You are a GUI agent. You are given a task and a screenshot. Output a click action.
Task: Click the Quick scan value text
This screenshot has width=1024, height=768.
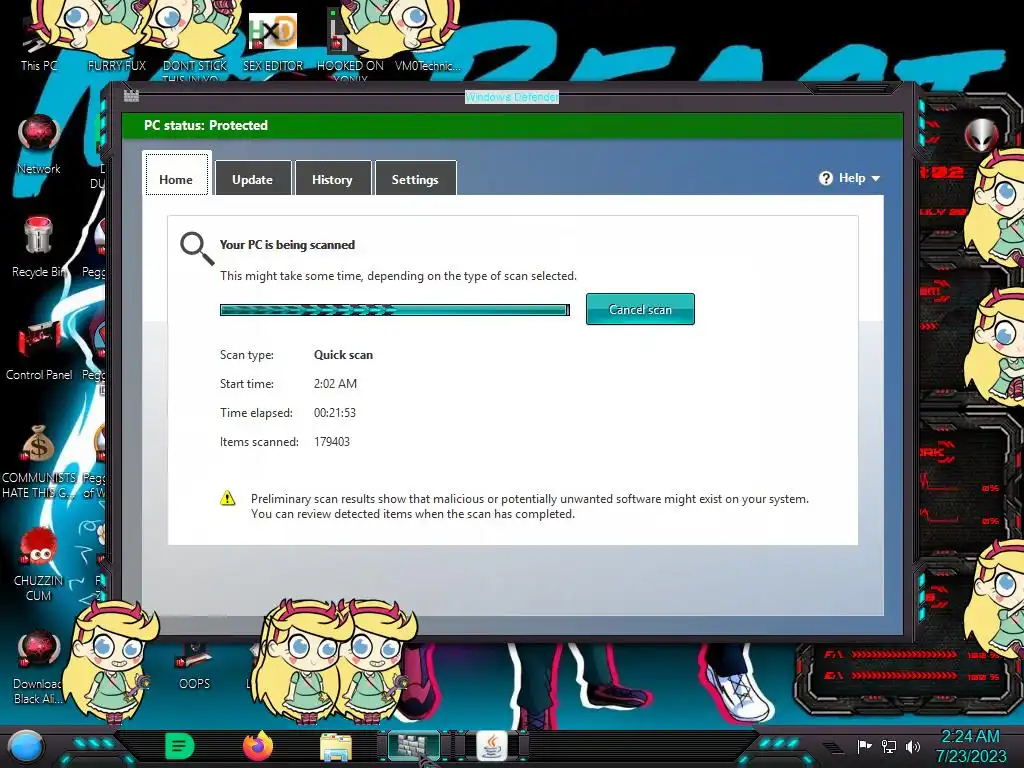point(344,355)
